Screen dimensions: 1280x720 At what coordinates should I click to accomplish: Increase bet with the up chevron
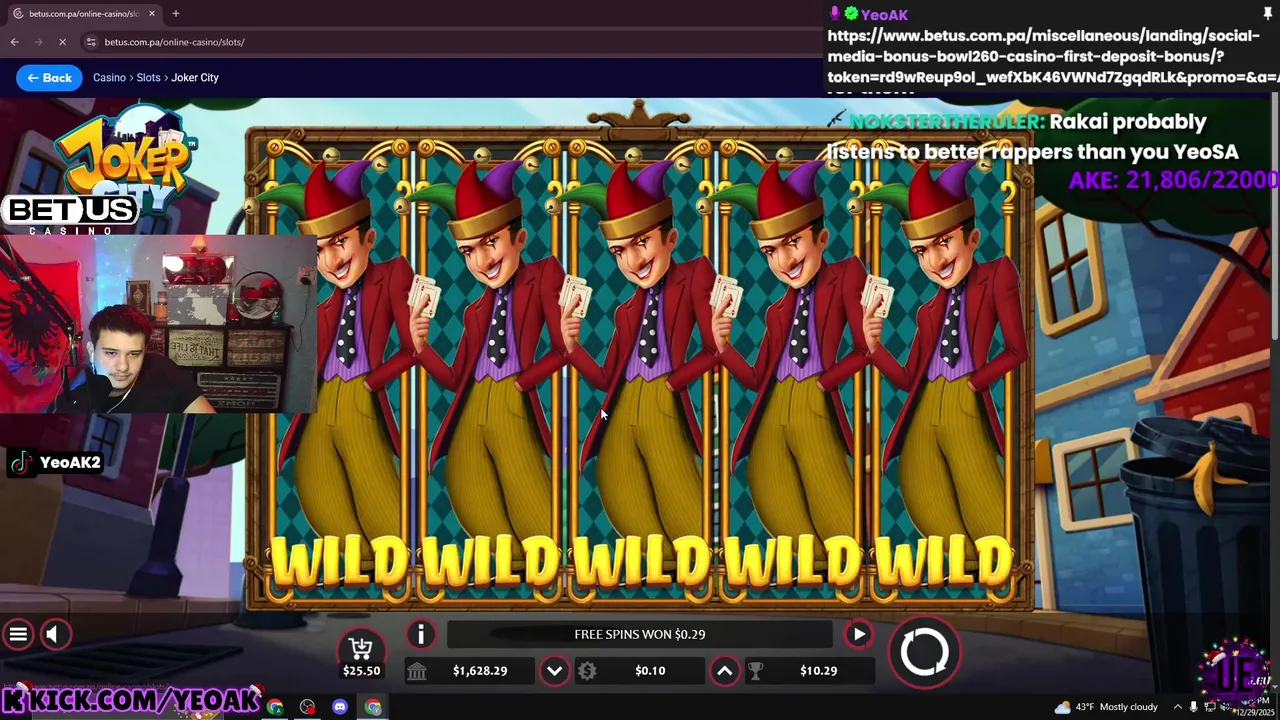724,671
